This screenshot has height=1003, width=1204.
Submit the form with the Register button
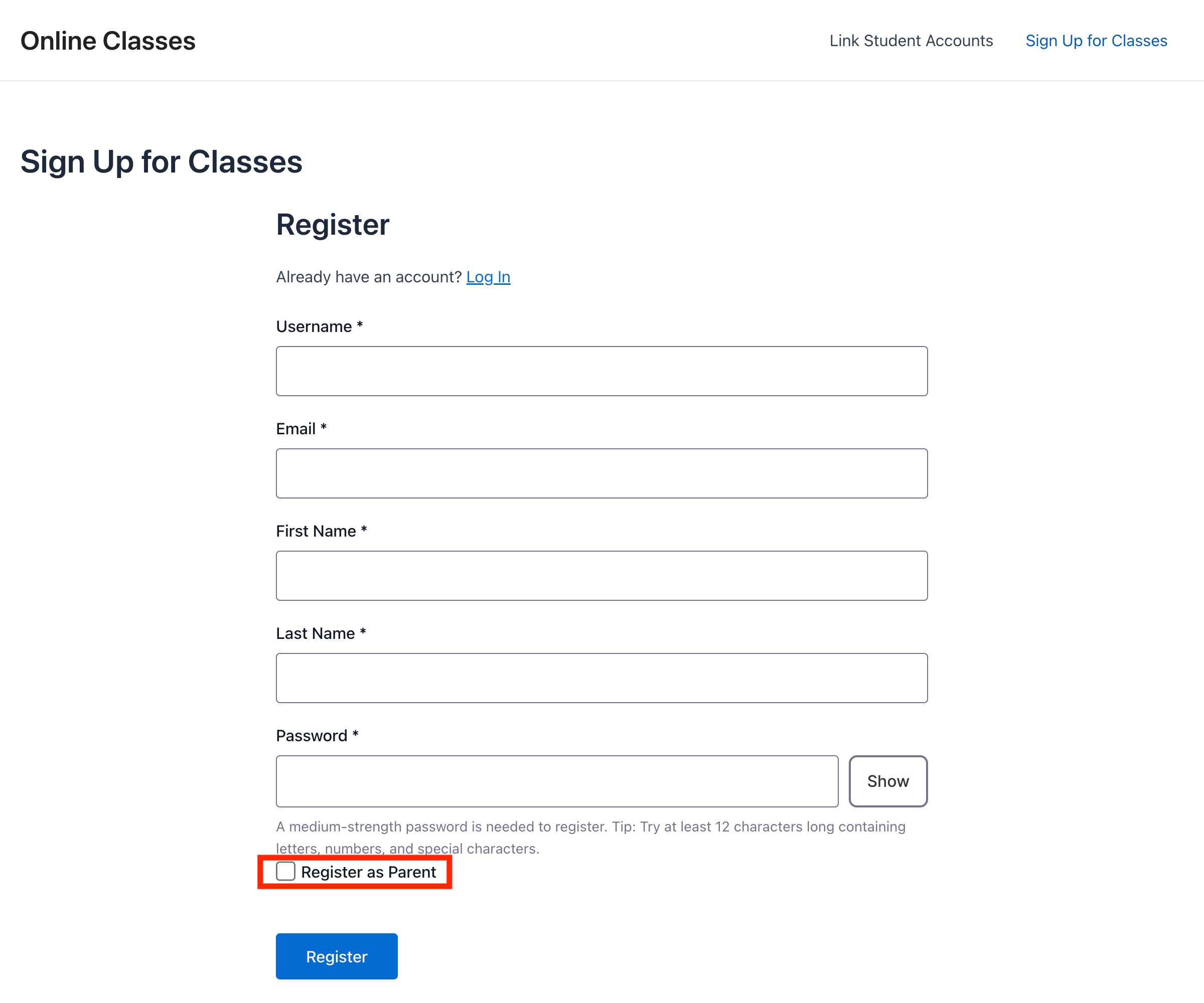coord(336,956)
